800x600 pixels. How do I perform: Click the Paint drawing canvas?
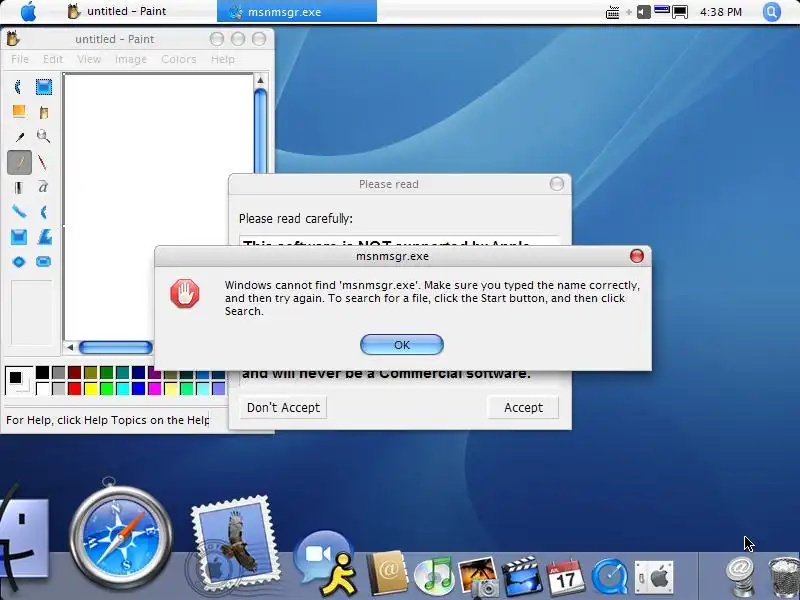(x=158, y=207)
